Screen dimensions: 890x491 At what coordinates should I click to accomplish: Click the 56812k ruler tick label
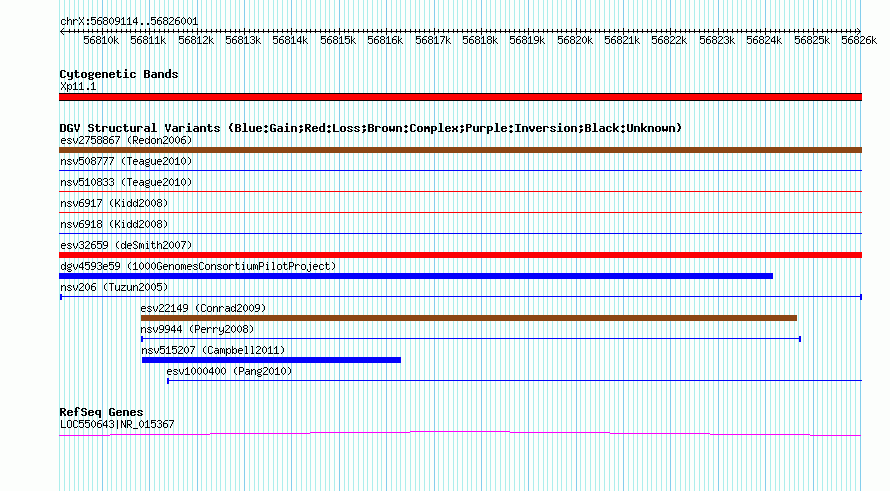pos(196,41)
